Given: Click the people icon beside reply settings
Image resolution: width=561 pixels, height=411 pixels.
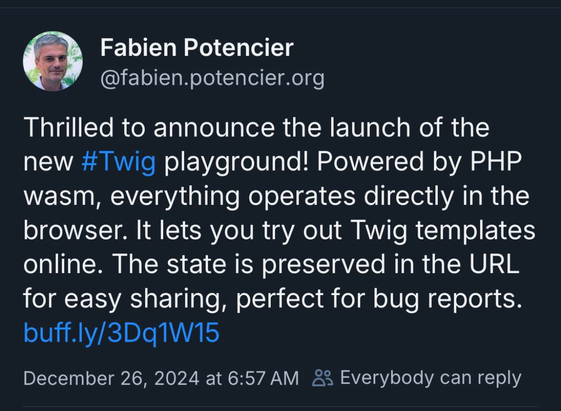Looking at the screenshot, I should tap(323, 378).
